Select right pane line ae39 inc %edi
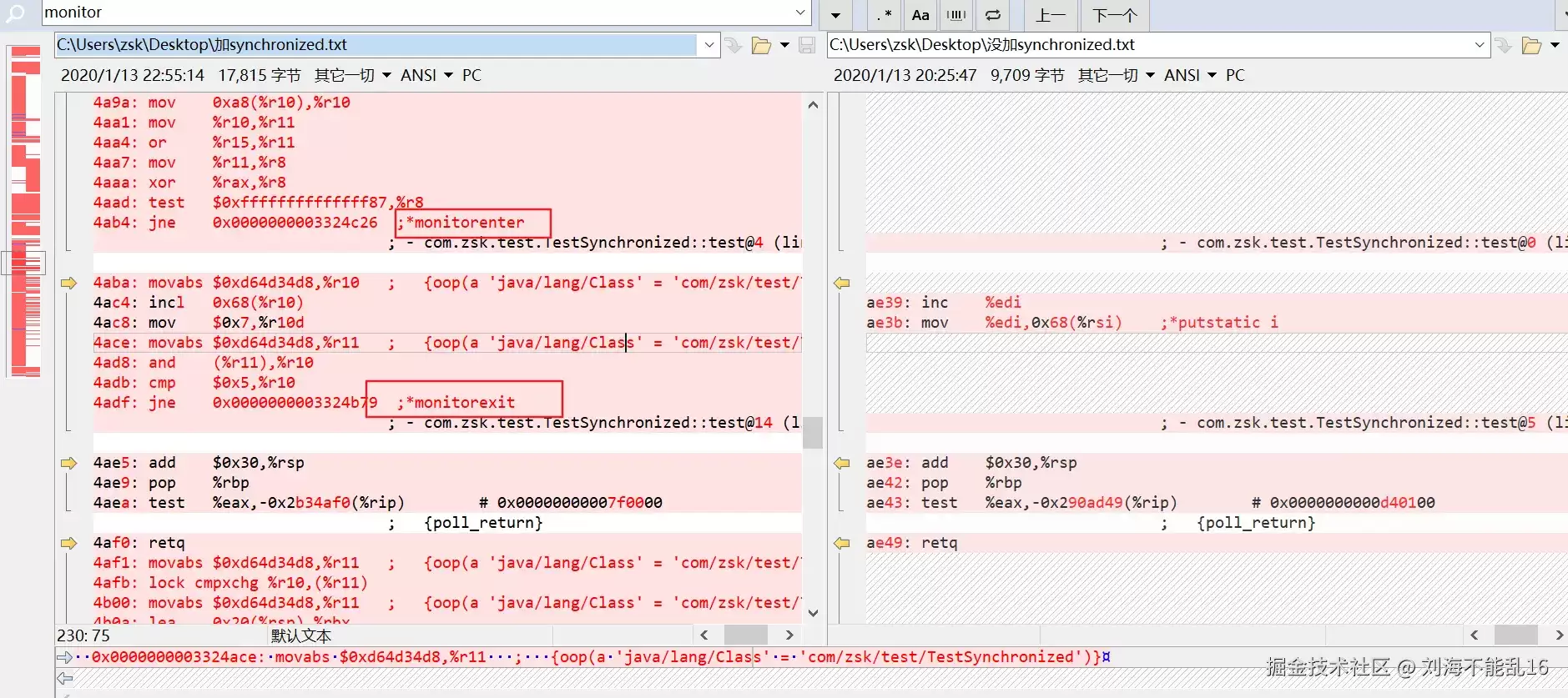1568x698 pixels. click(x=944, y=303)
